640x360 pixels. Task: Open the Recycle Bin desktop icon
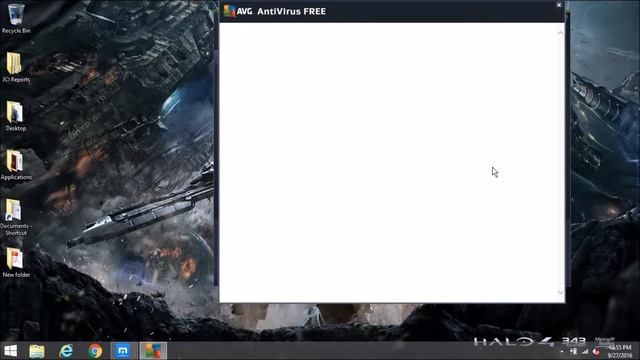16,18
